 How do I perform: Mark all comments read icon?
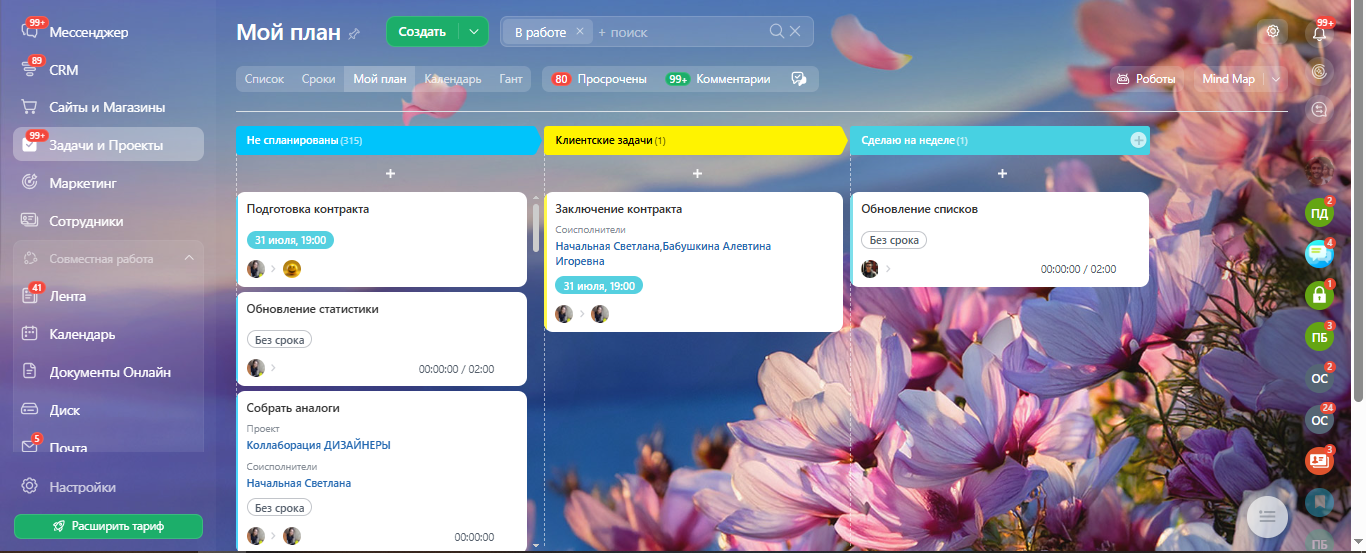tap(798, 79)
